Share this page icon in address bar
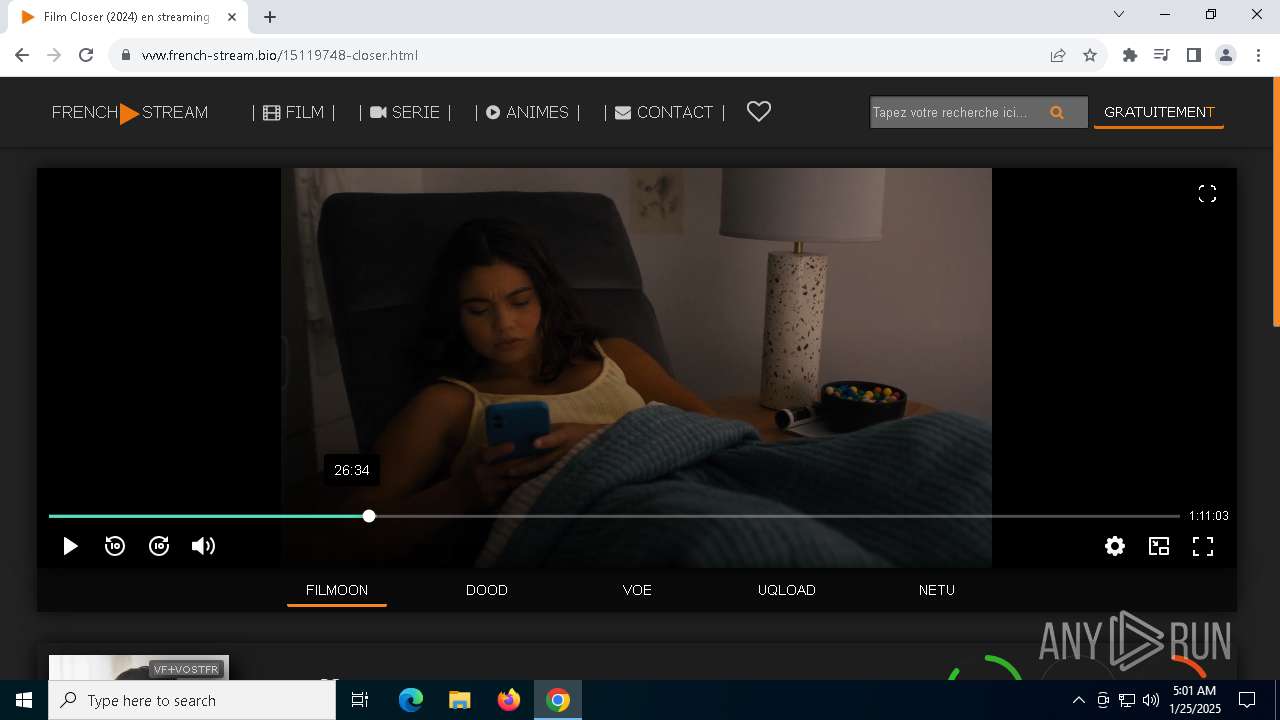The width and height of the screenshot is (1280, 720). point(1058,55)
